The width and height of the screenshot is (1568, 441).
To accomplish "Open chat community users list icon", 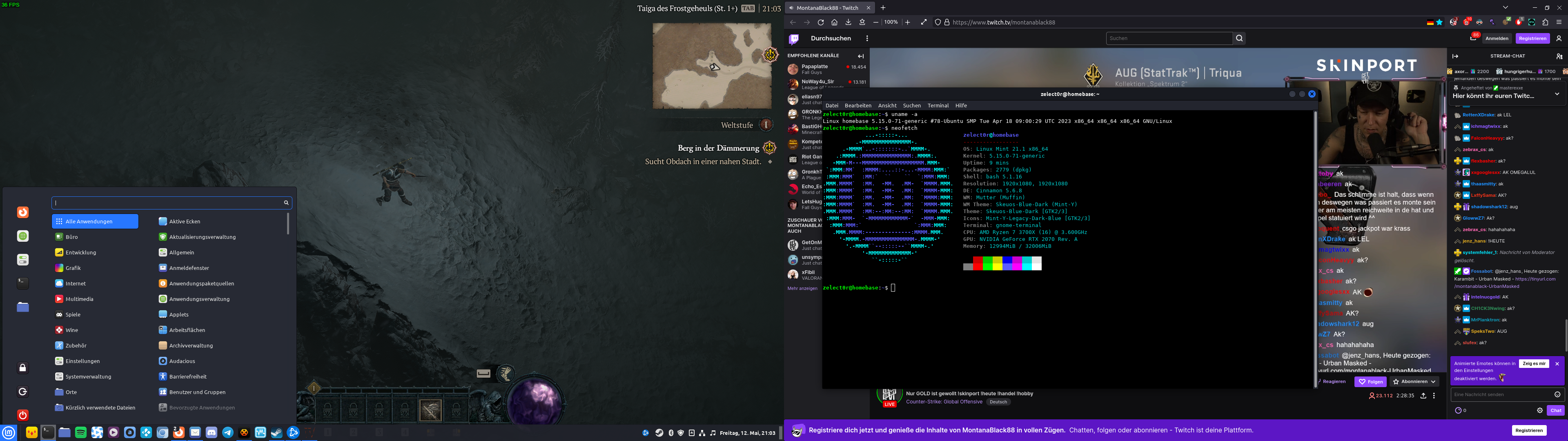I will point(1559,56).
